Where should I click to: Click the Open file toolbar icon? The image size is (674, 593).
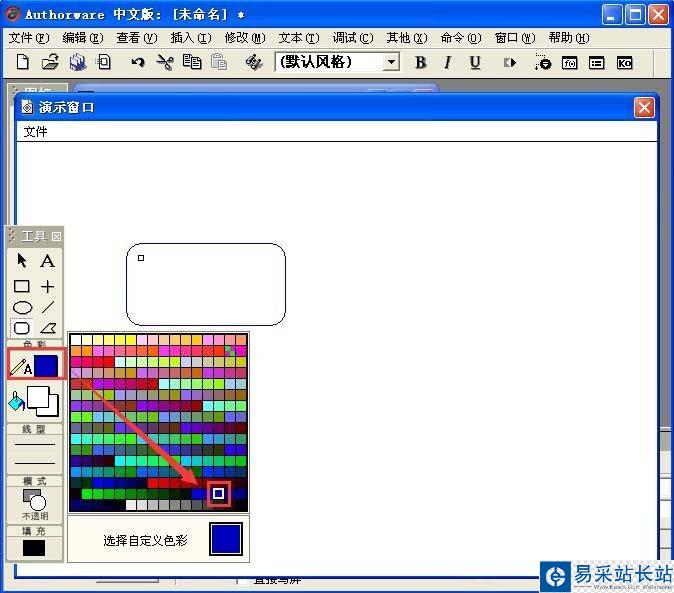[50, 62]
